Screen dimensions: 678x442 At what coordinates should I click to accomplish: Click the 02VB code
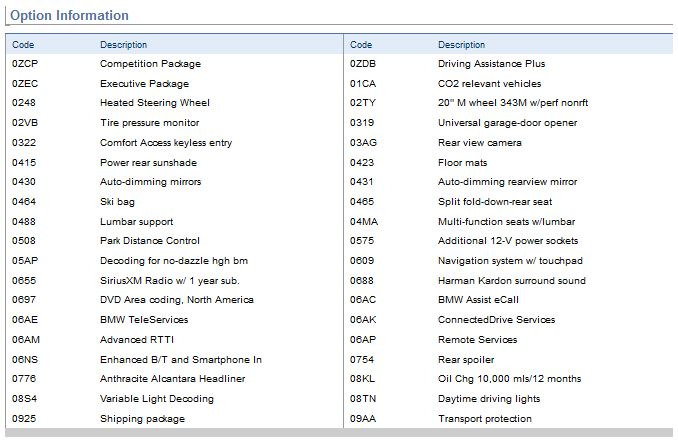point(25,123)
